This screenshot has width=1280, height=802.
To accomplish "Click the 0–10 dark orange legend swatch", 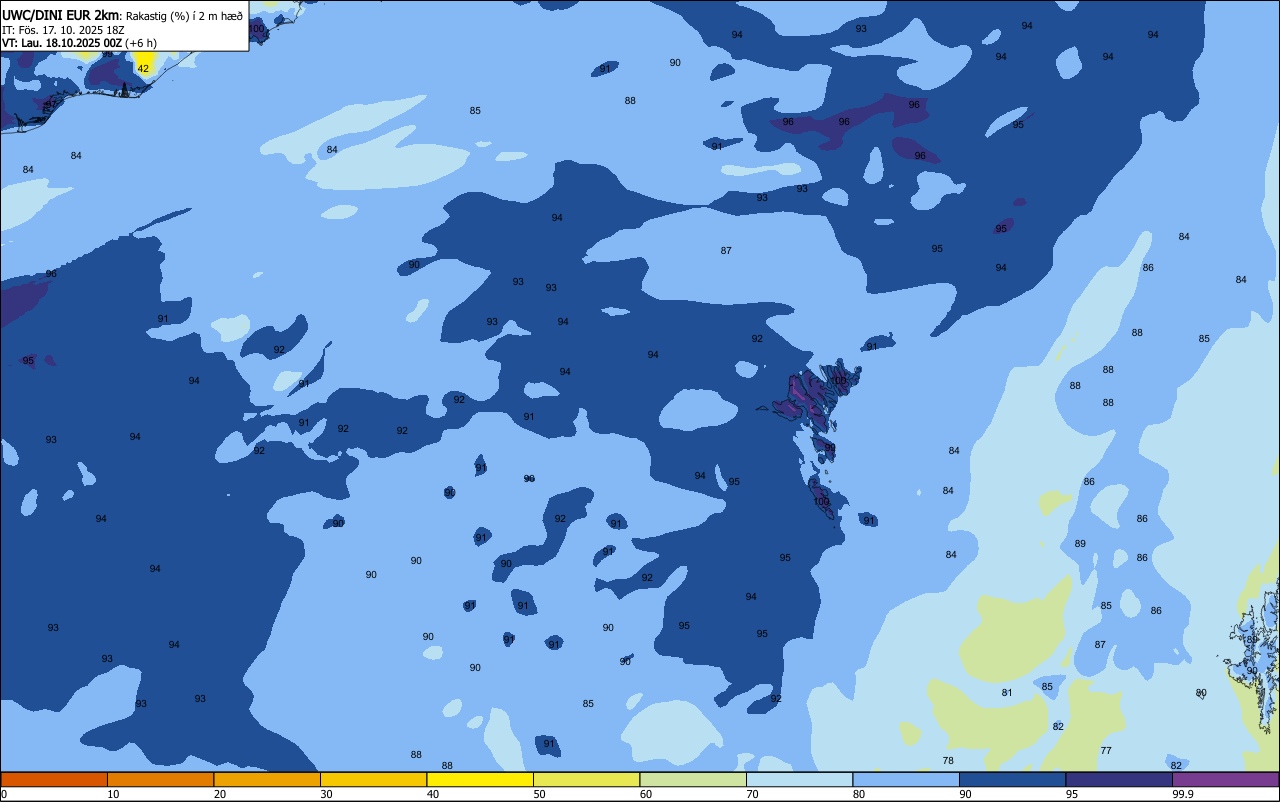I will (x=54, y=779).
